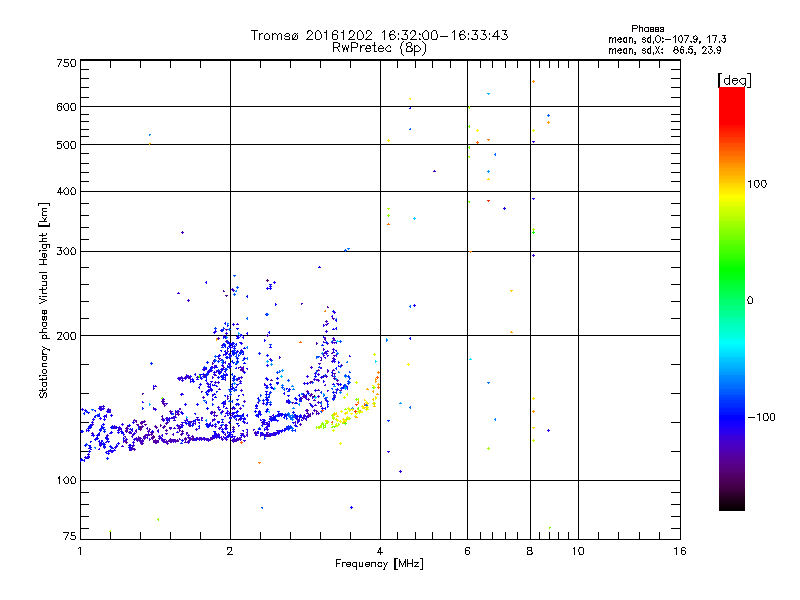Image resolution: width=800 pixels, height=600 pixels.
Task: Click the y-axis tick label '600'
Action: coord(66,107)
